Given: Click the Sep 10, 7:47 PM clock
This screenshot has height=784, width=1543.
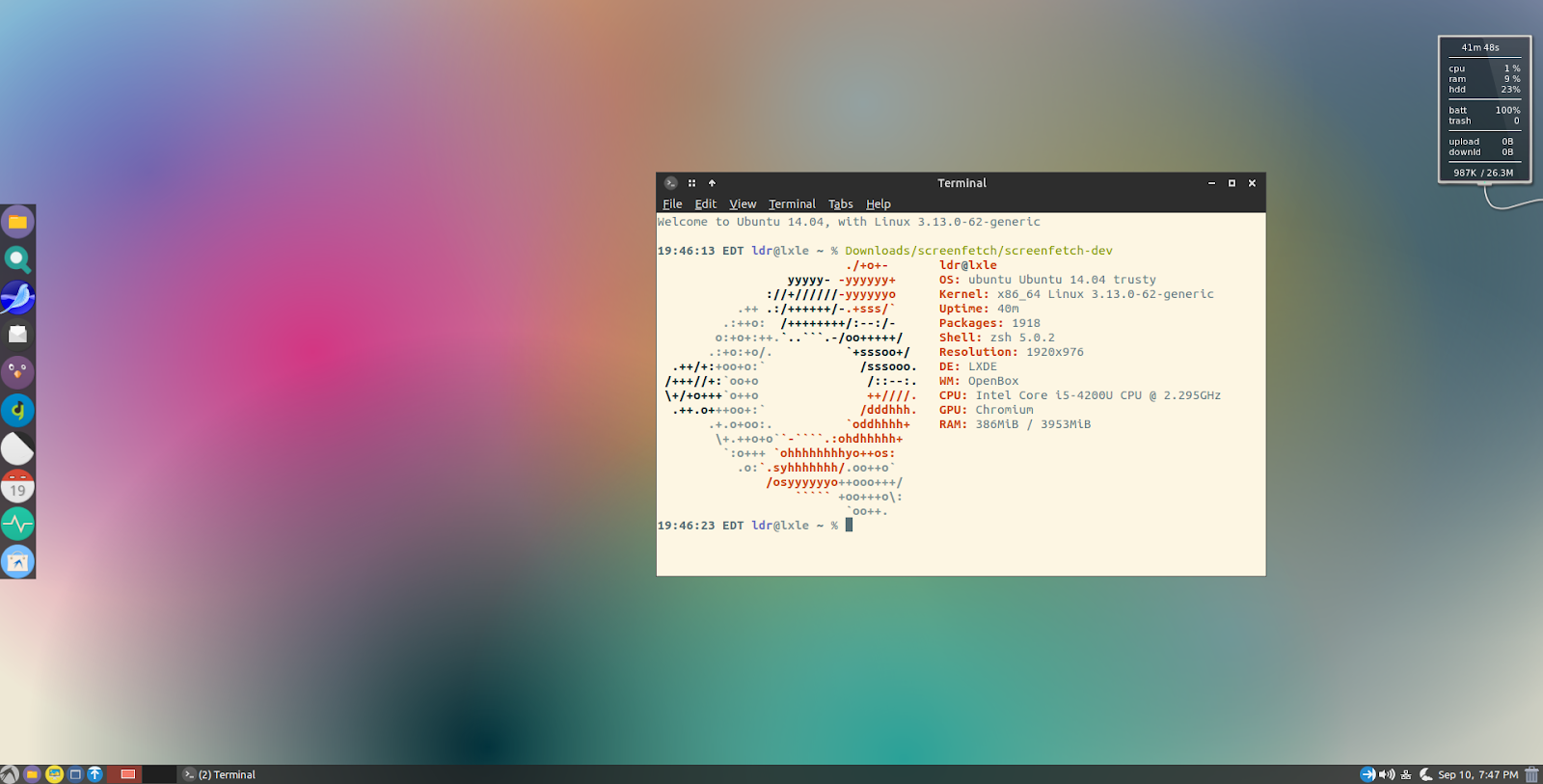Looking at the screenshot, I should (x=1477, y=774).
